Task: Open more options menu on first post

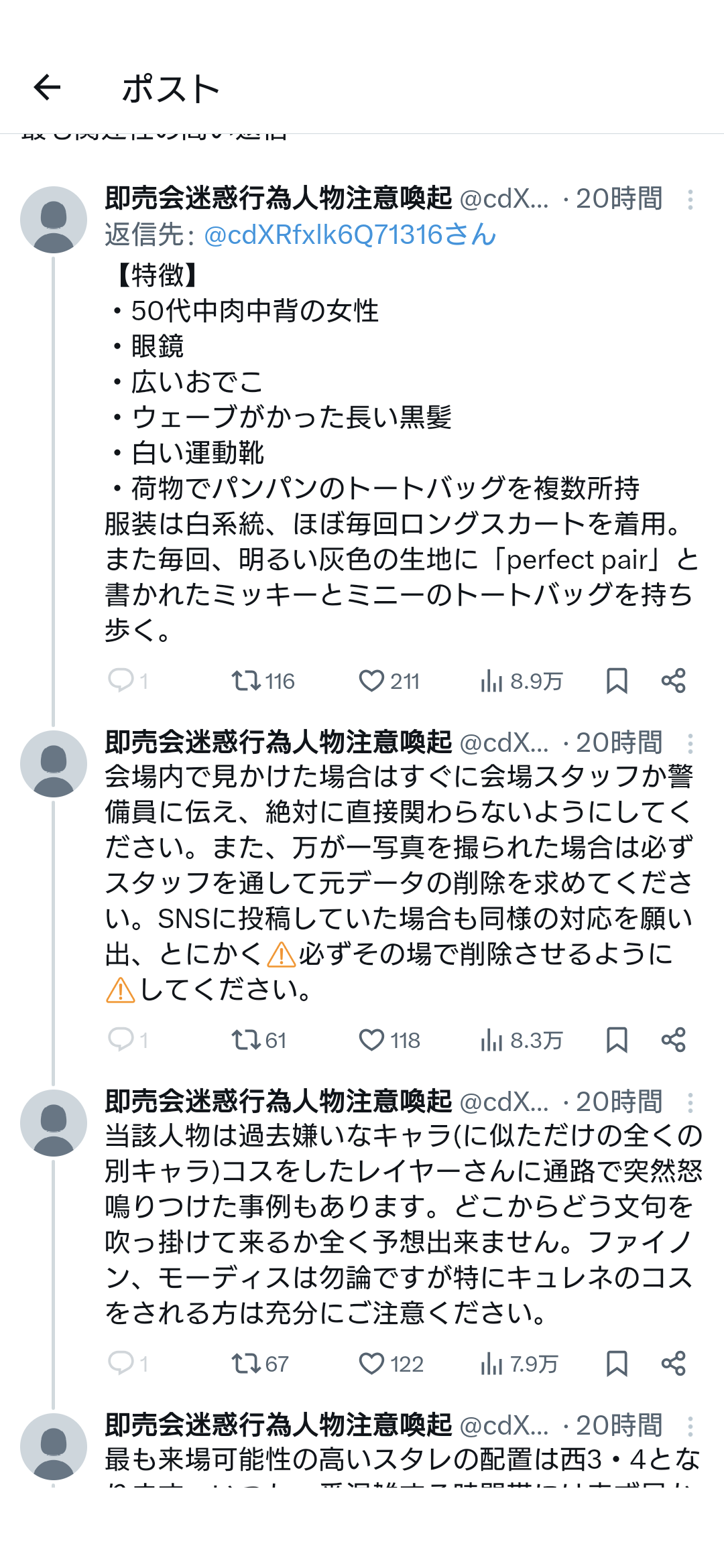Action: [x=690, y=199]
